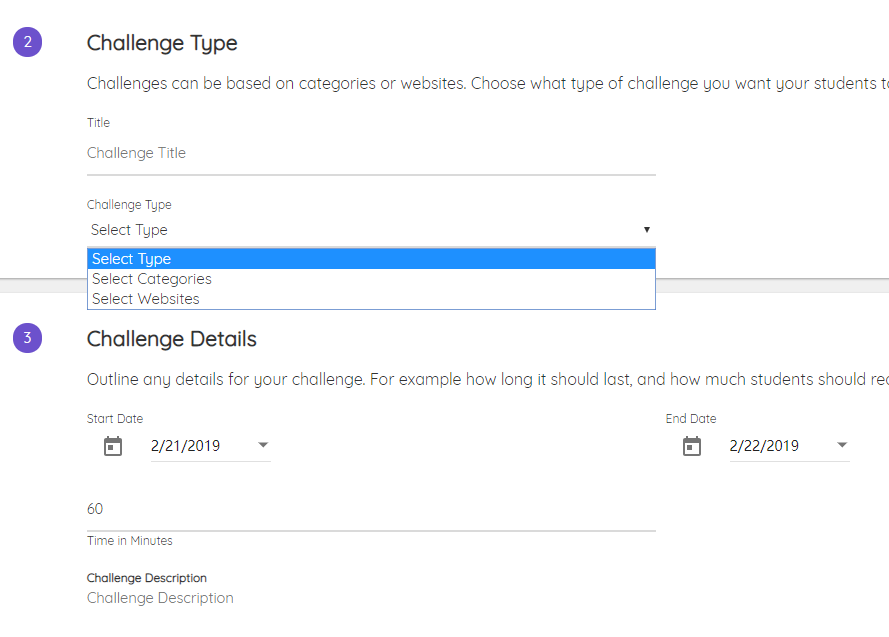Click the purple step 2 badge

coord(27,42)
